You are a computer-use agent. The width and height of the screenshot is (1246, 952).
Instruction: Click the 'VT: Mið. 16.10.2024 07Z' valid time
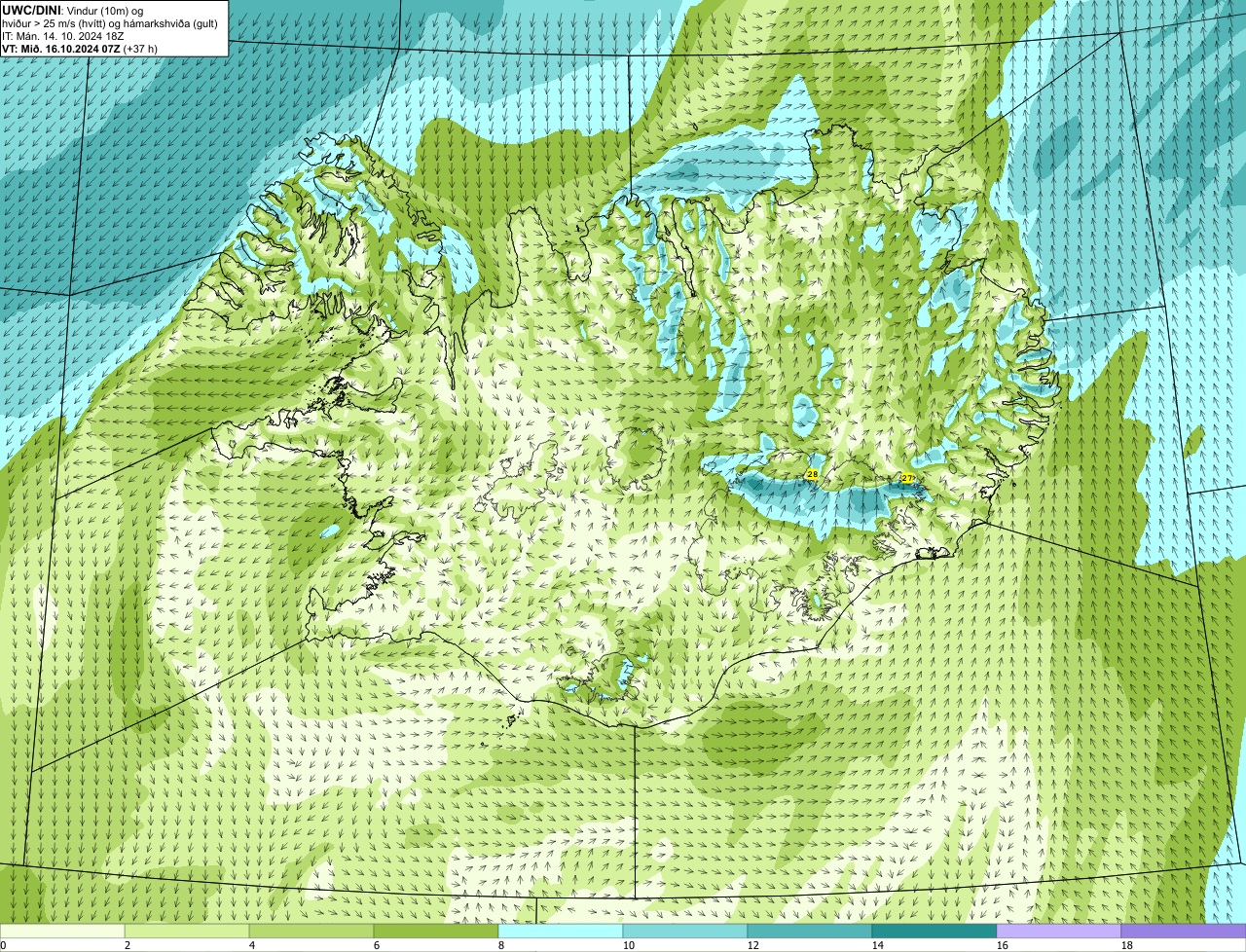click(x=60, y=49)
